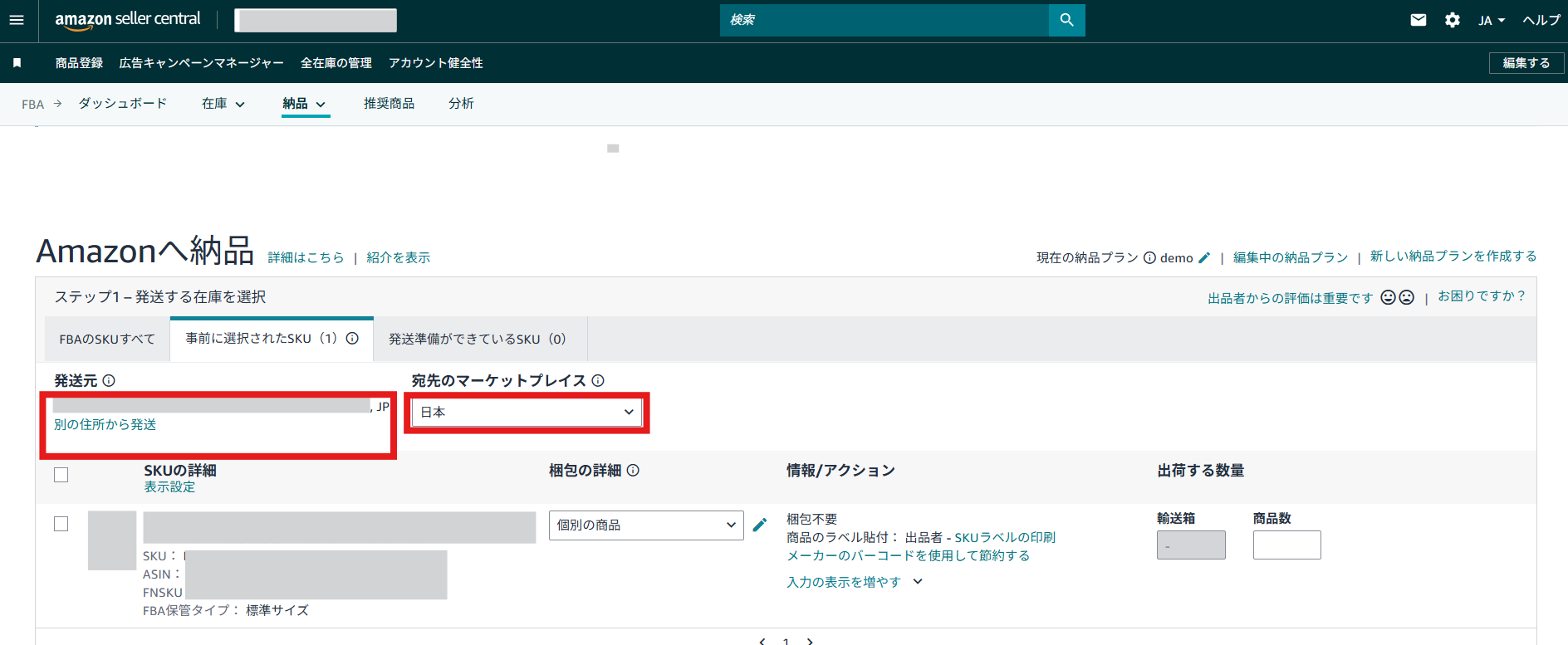The height and width of the screenshot is (645, 1568).
Task: Open the hamburger navigation menu
Action: (17, 20)
